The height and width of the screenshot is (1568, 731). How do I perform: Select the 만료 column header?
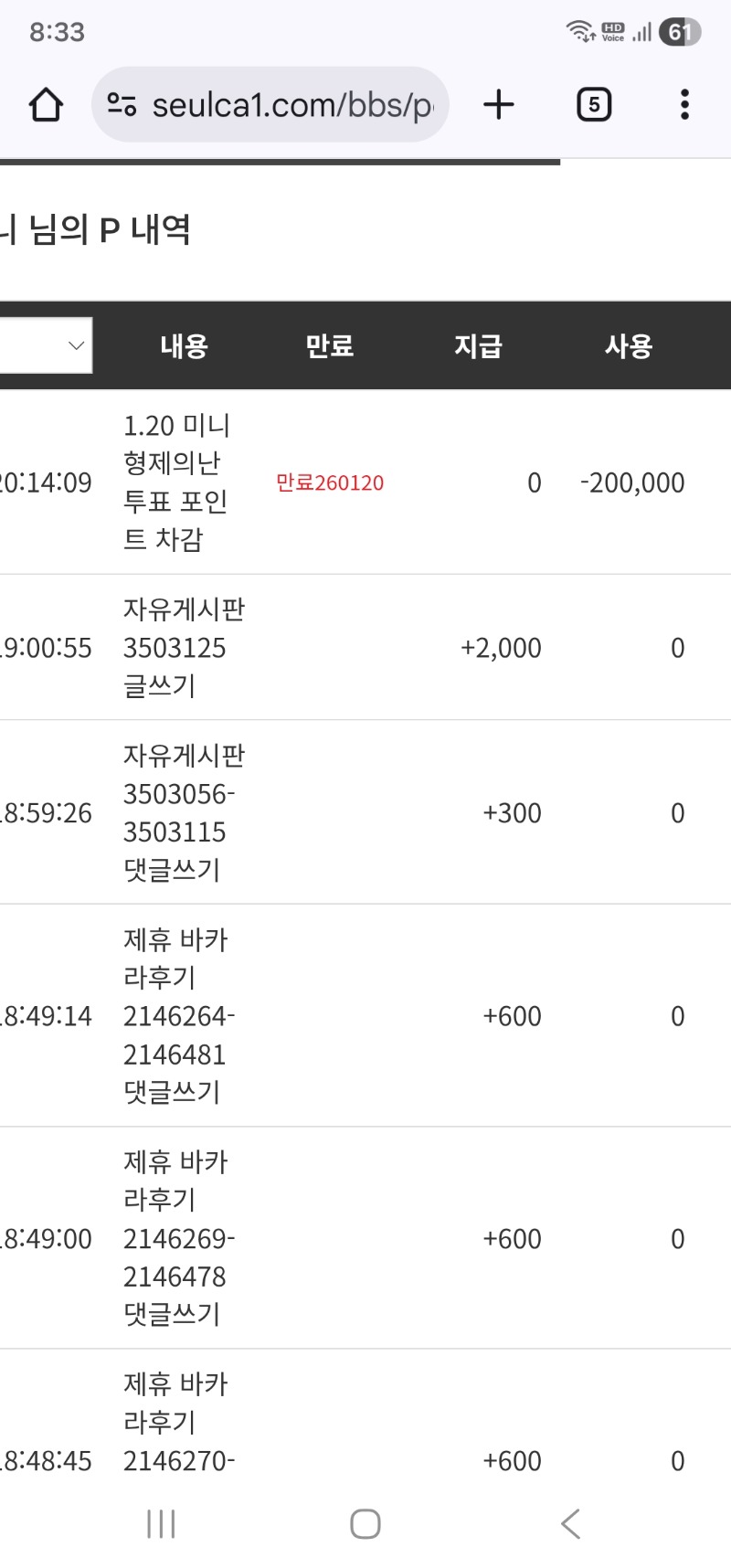pyautogui.click(x=329, y=346)
